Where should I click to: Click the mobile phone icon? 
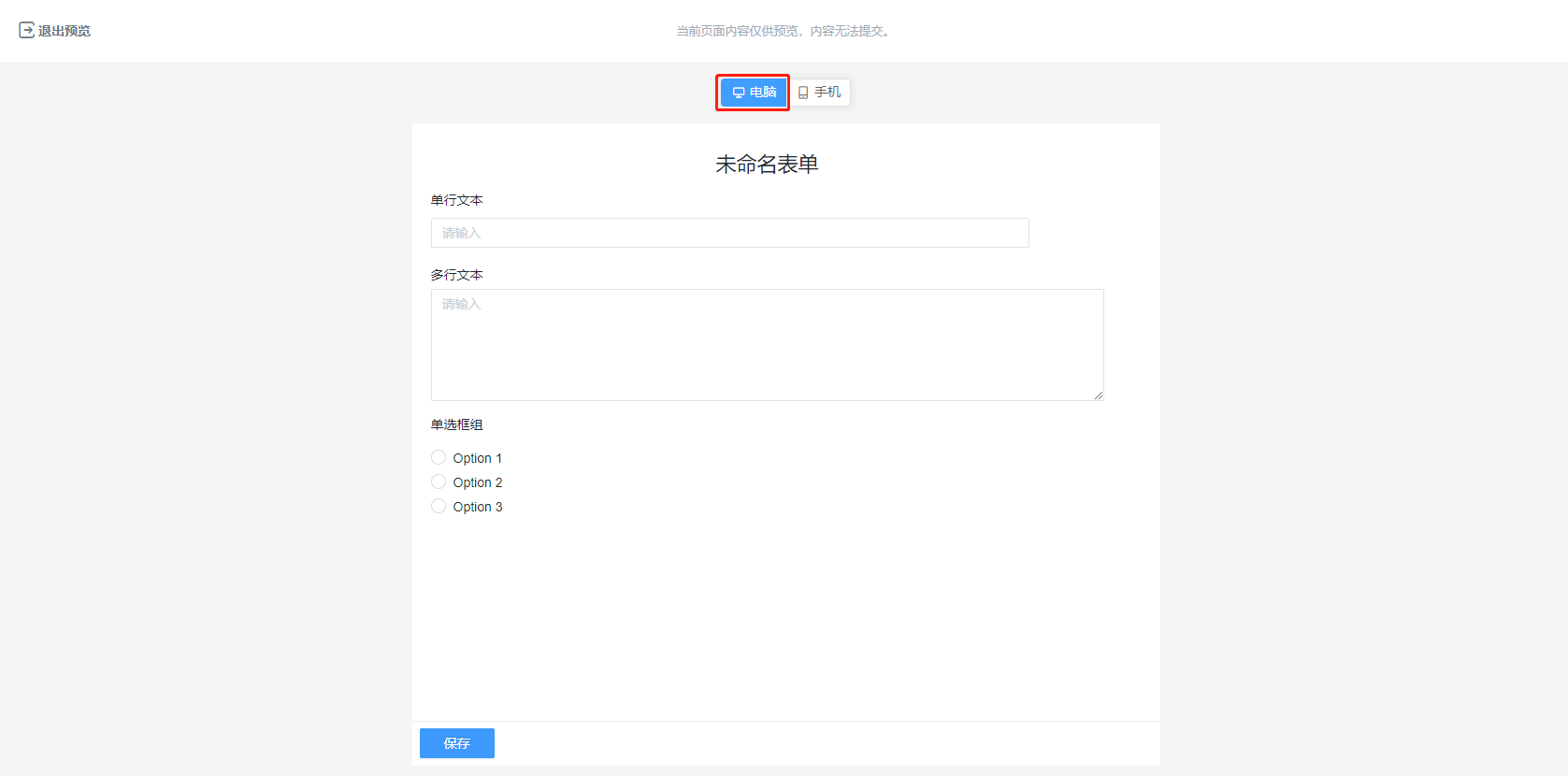[x=803, y=93]
